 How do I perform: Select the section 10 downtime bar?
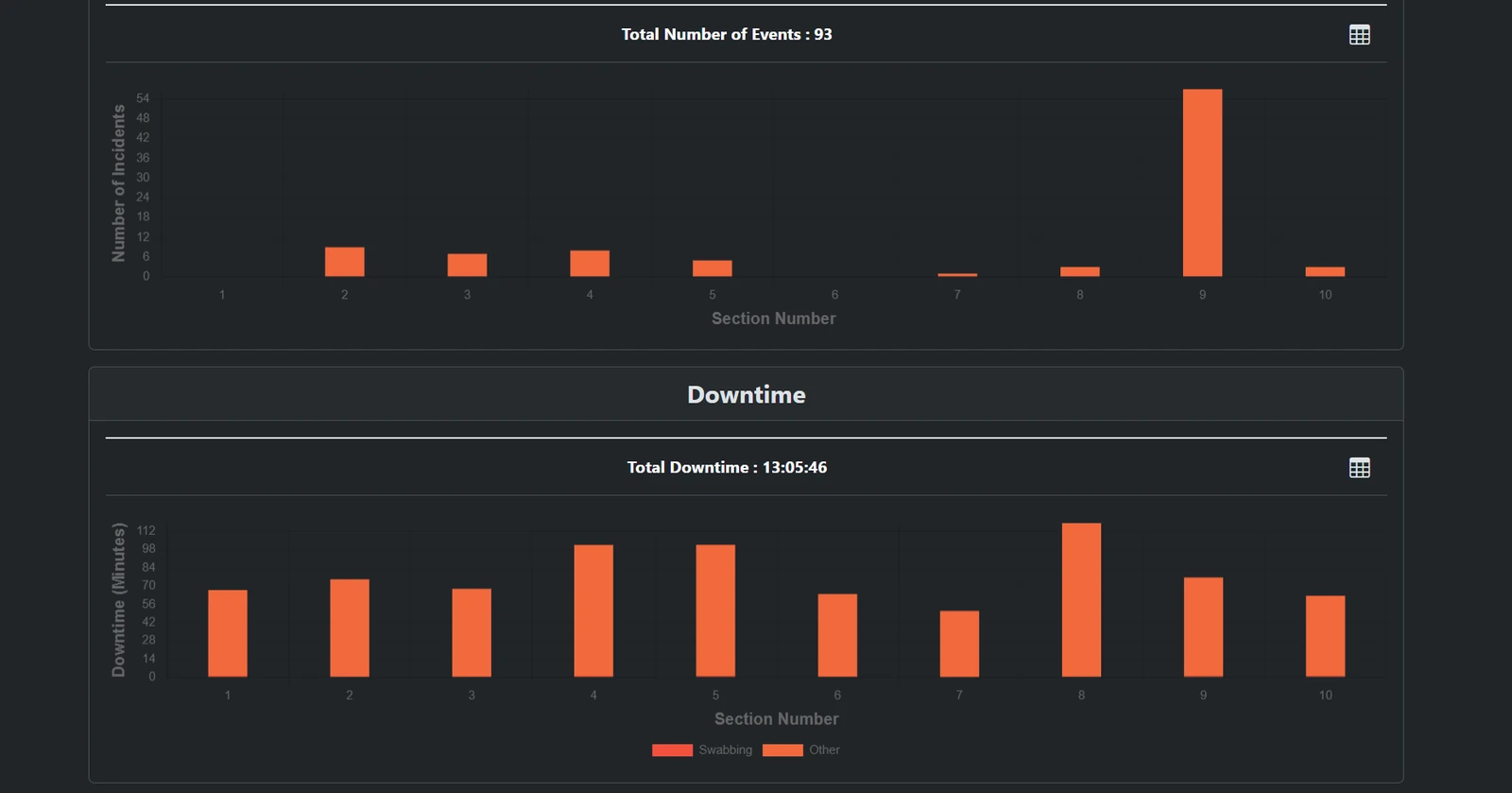[x=1325, y=636]
